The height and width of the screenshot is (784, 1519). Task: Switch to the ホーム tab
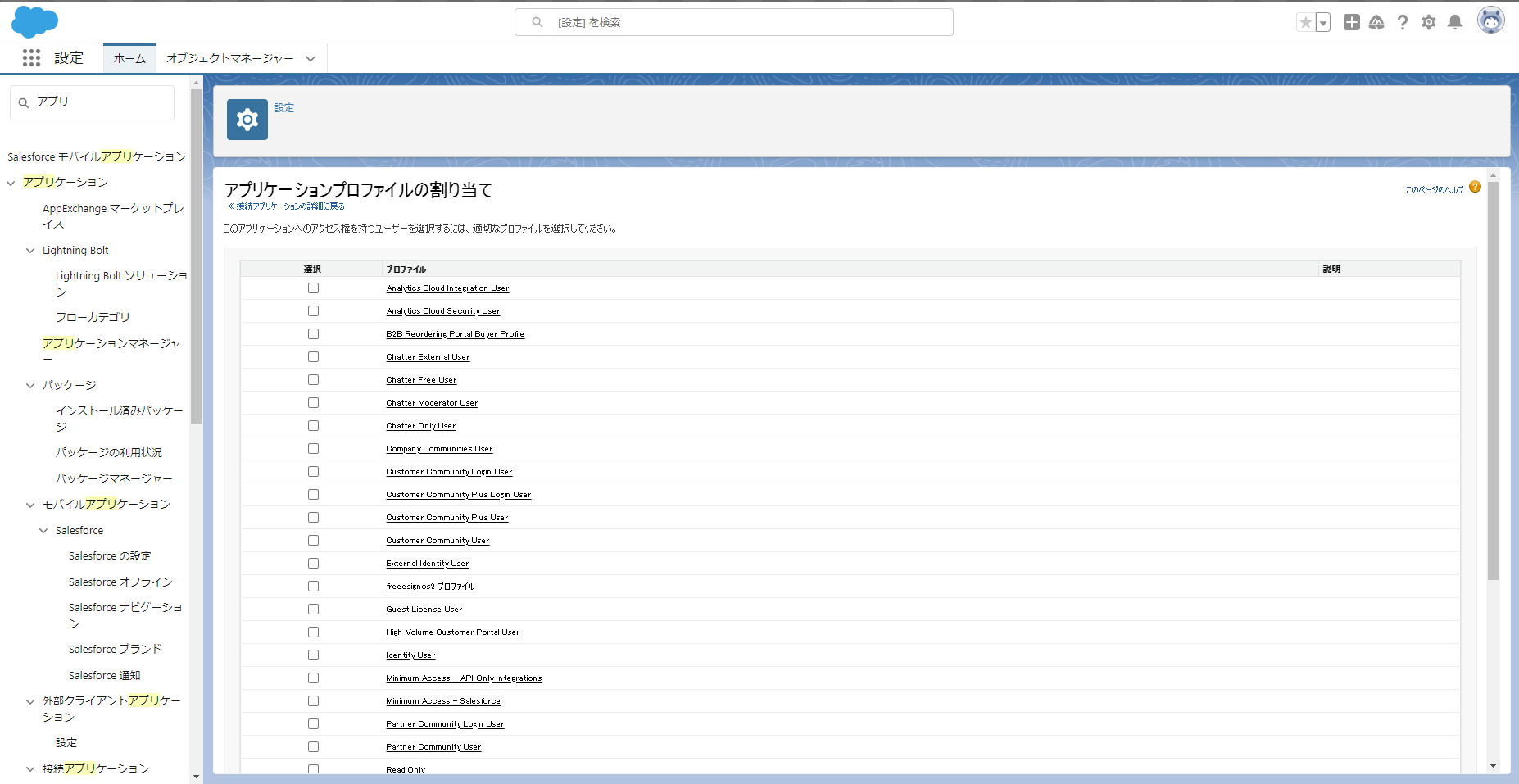click(129, 58)
